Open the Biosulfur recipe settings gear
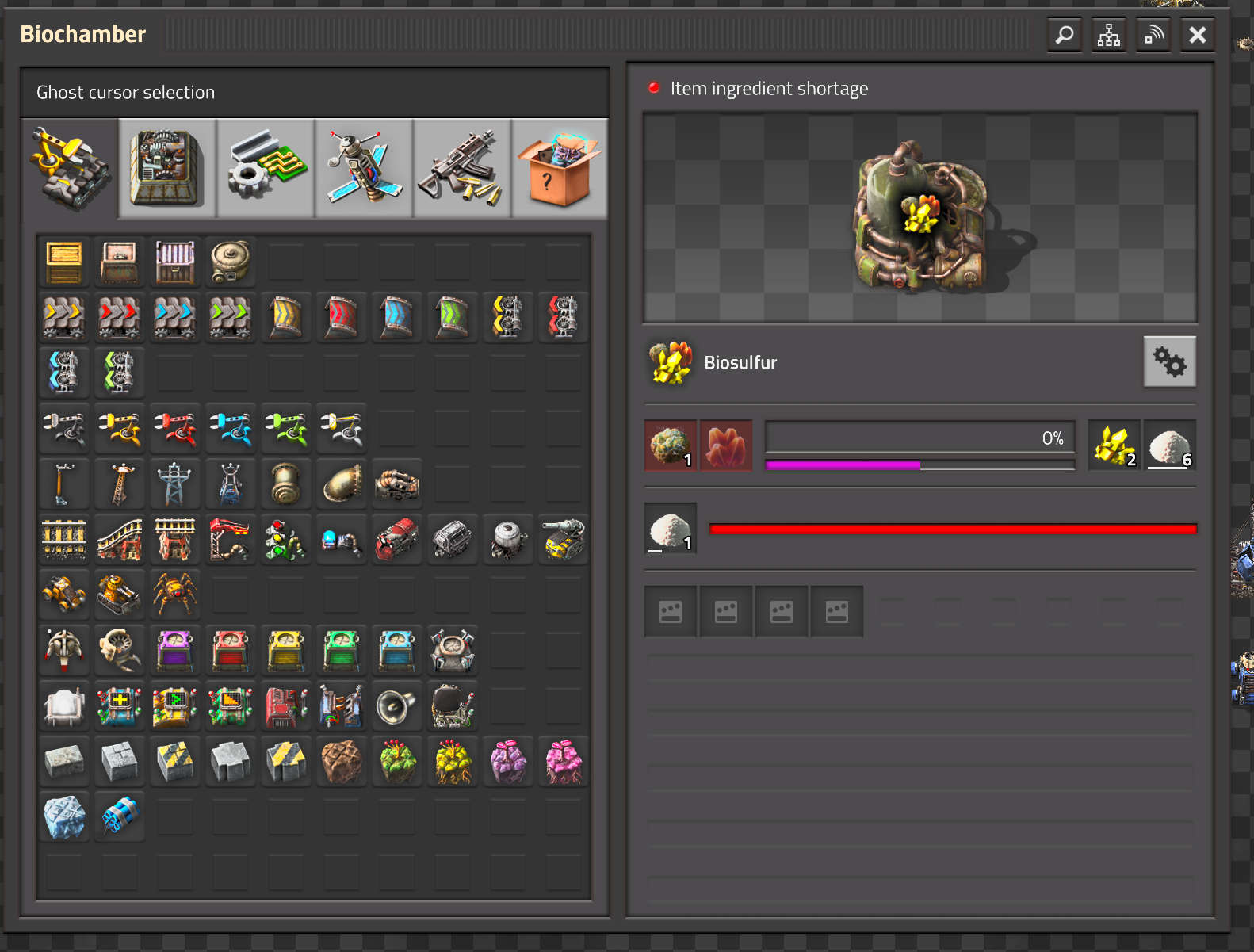This screenshot has height=952, width=1254. (x=1170, y=361)
